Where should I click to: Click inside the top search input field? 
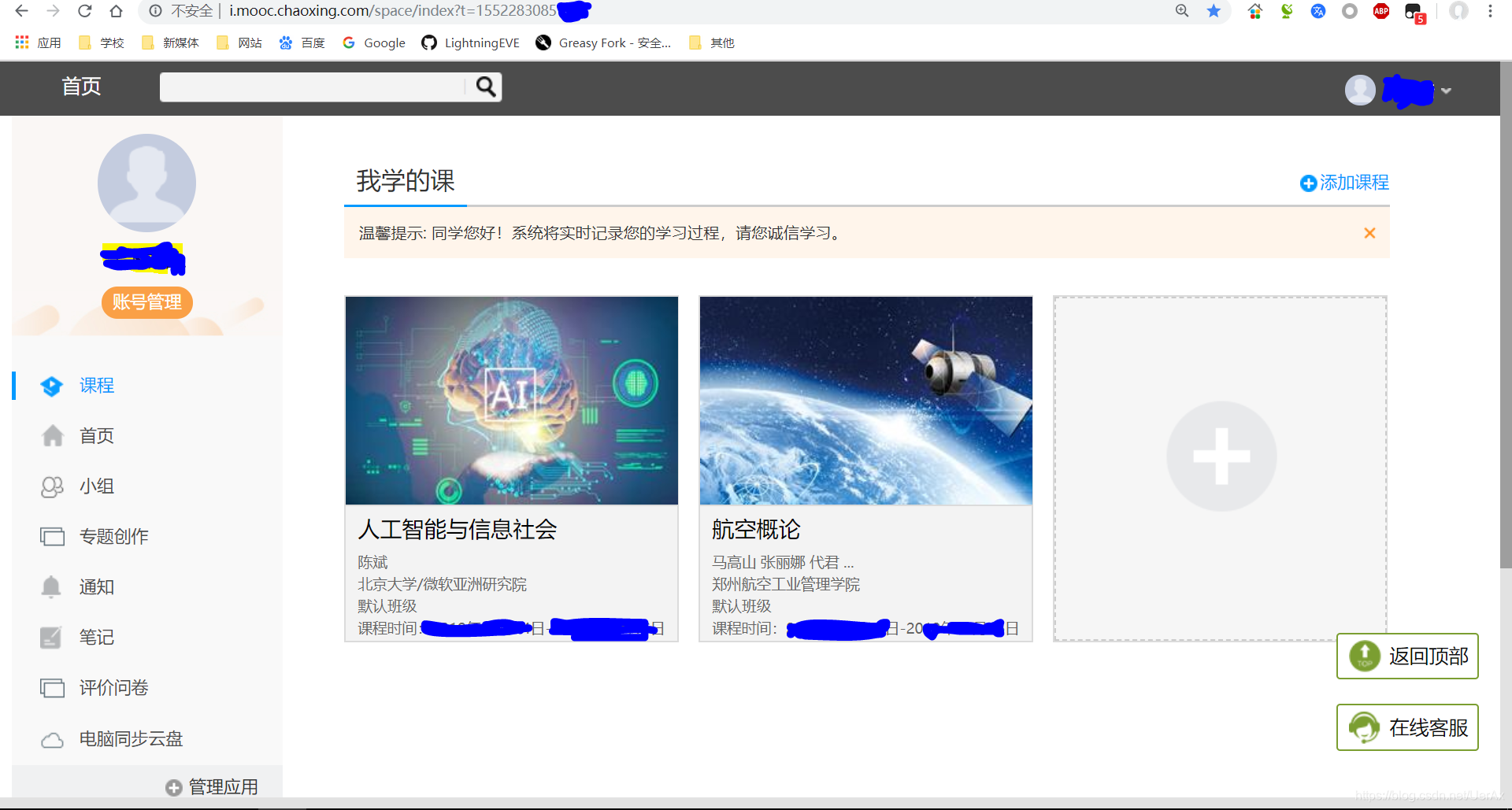click(x=311, y=87)
